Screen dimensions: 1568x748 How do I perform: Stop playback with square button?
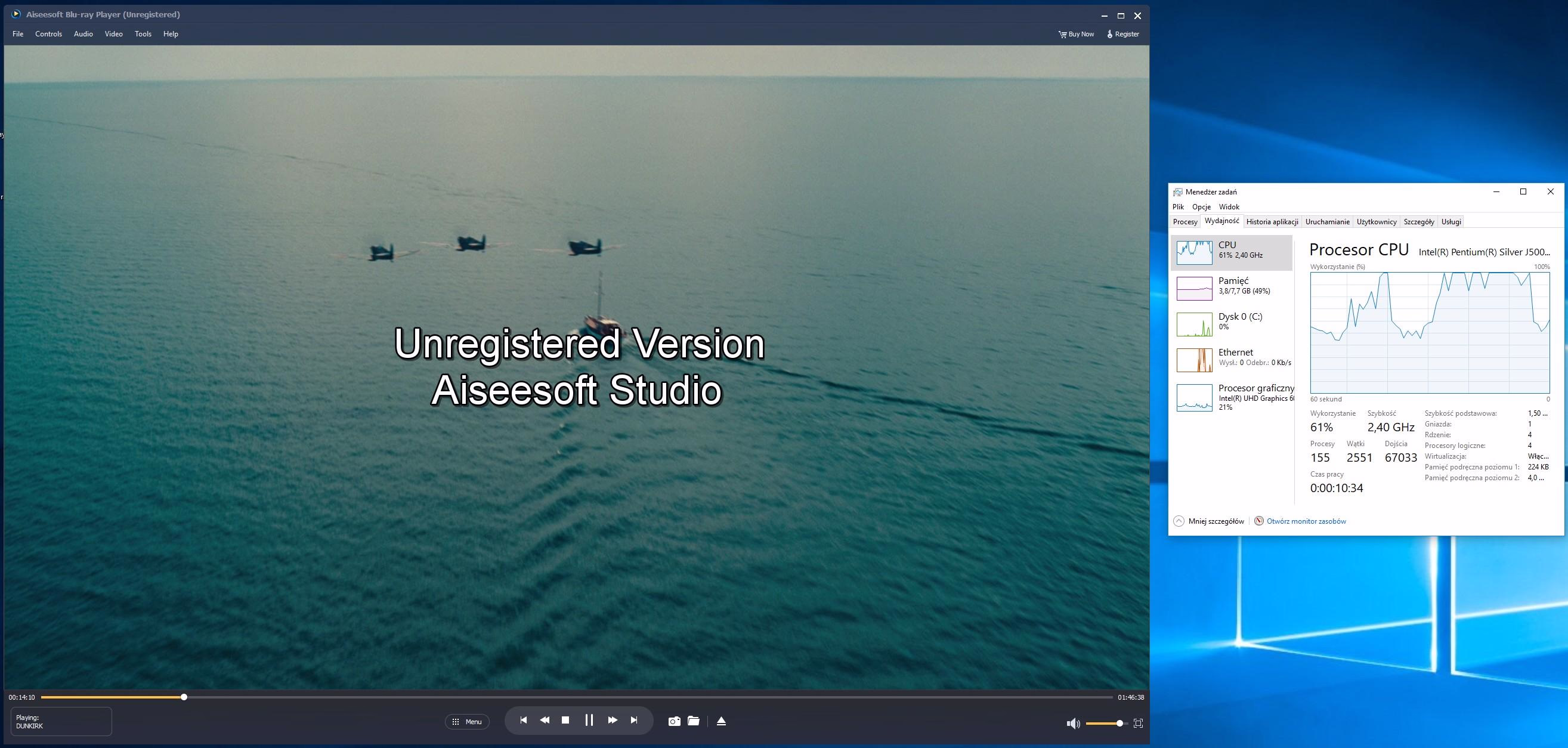pos(565,720)
